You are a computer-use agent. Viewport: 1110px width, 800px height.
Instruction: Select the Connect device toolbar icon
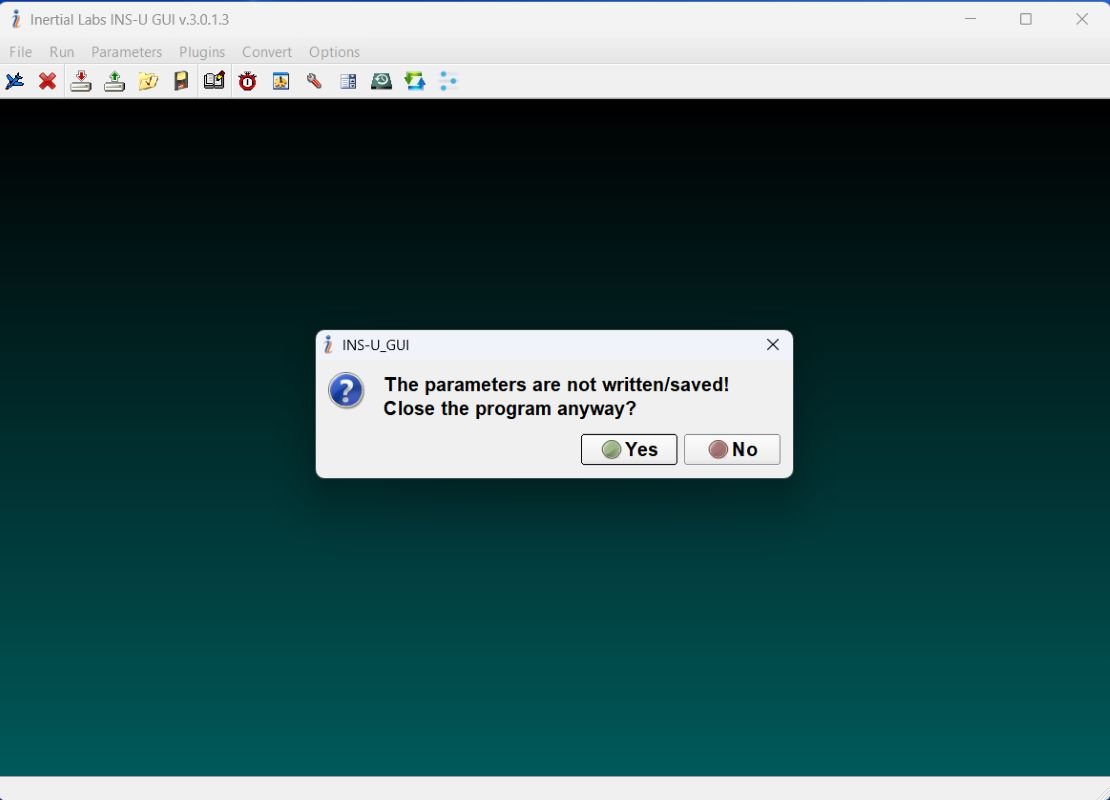[x=14, y=81]
